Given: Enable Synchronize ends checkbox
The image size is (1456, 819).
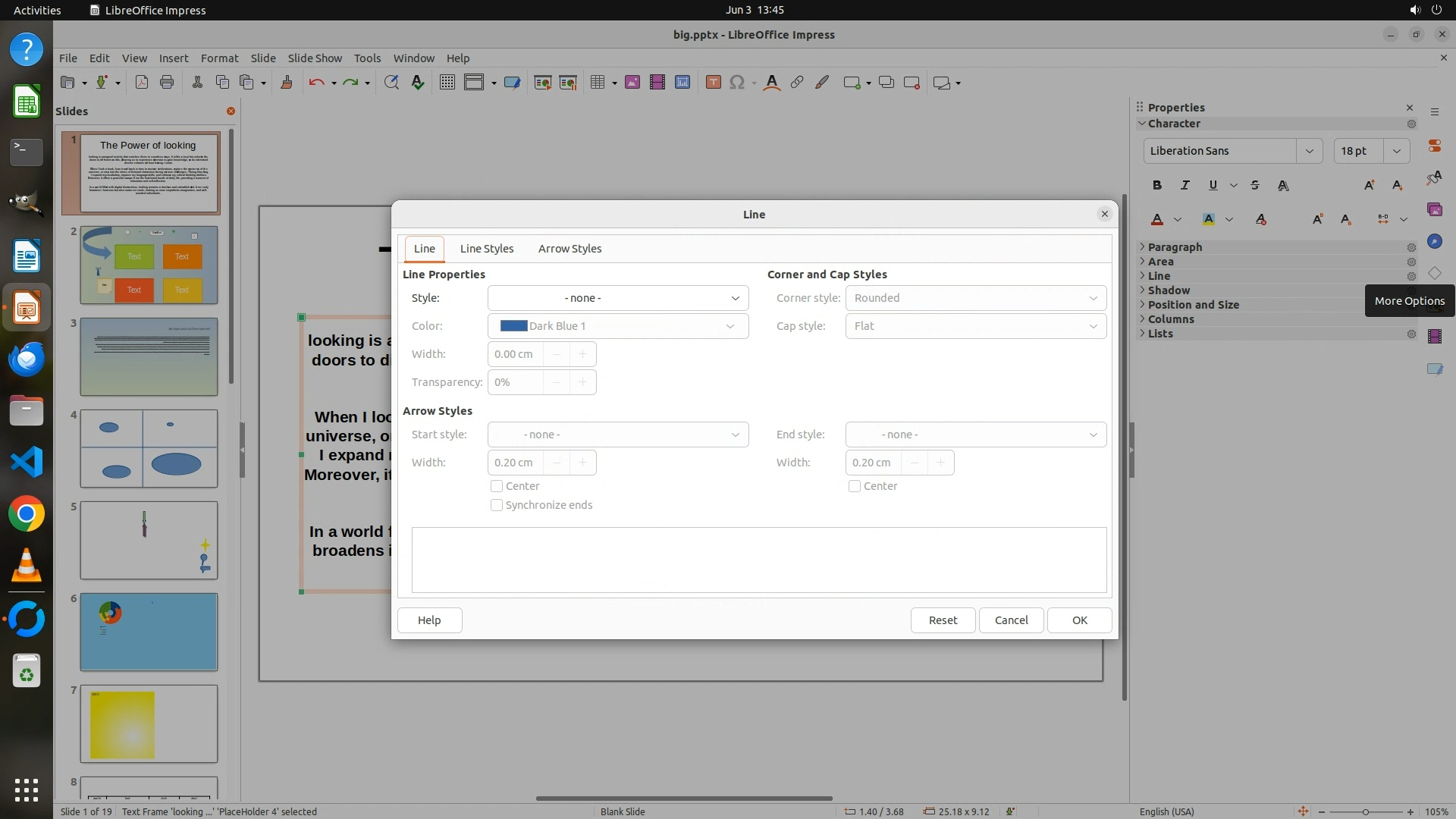Looking at the screenshot, I should (497, 505).
